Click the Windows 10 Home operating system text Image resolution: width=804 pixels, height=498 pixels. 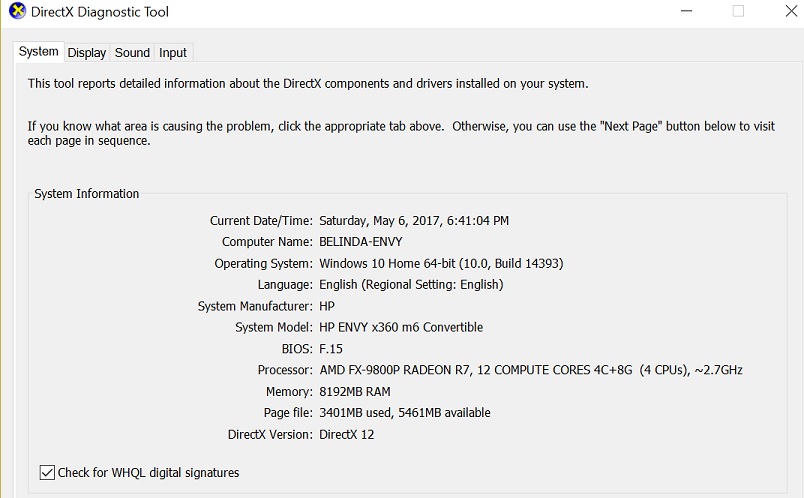pos(441,264)
